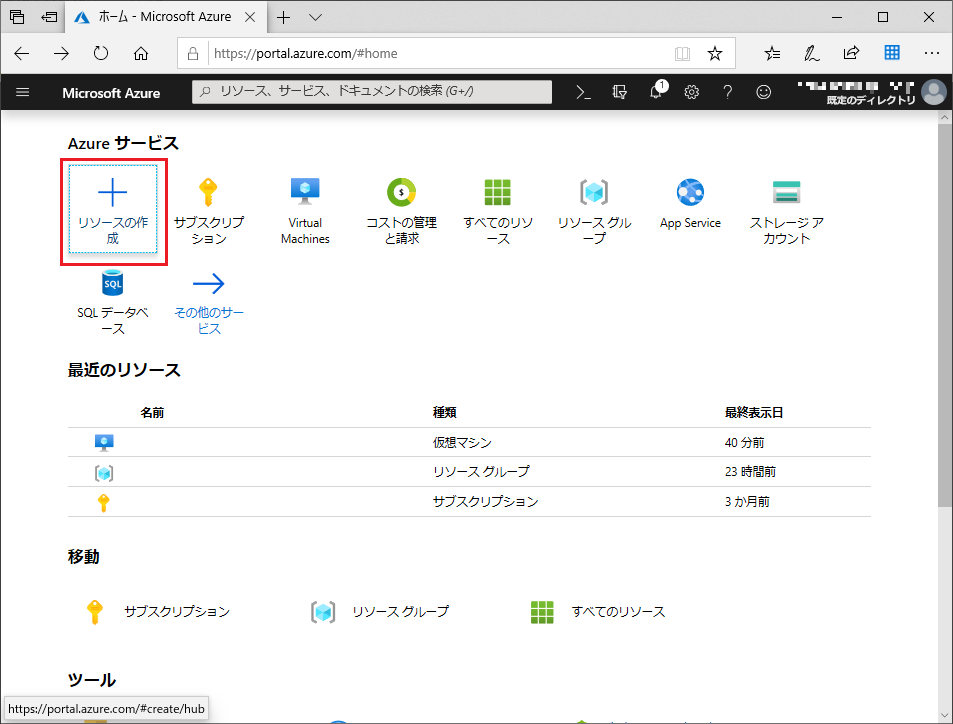The height and width of the screenshot is (724, 953).
Task: Open コストの管理と請求 service
Action: click(x=401, y=211)
